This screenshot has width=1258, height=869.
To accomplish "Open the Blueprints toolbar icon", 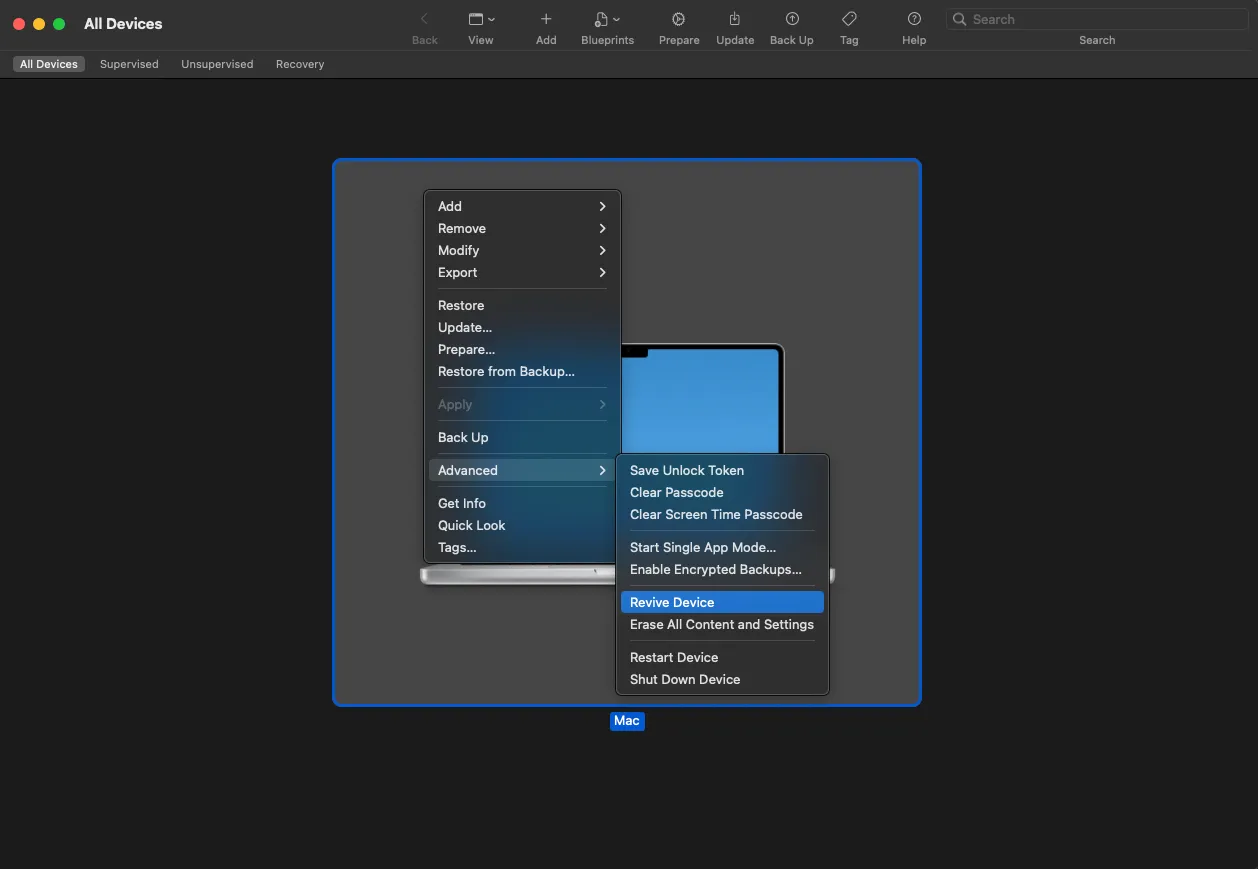I will tap(601, 19).
